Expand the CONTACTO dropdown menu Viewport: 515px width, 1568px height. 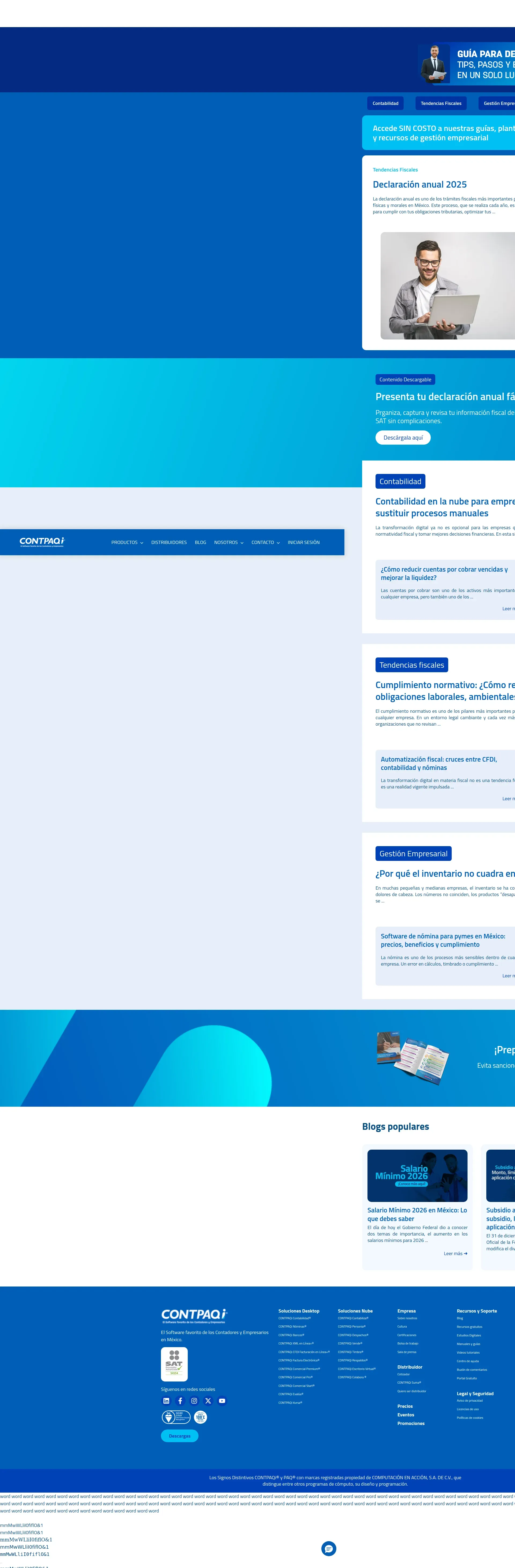(x=266, y=542)
